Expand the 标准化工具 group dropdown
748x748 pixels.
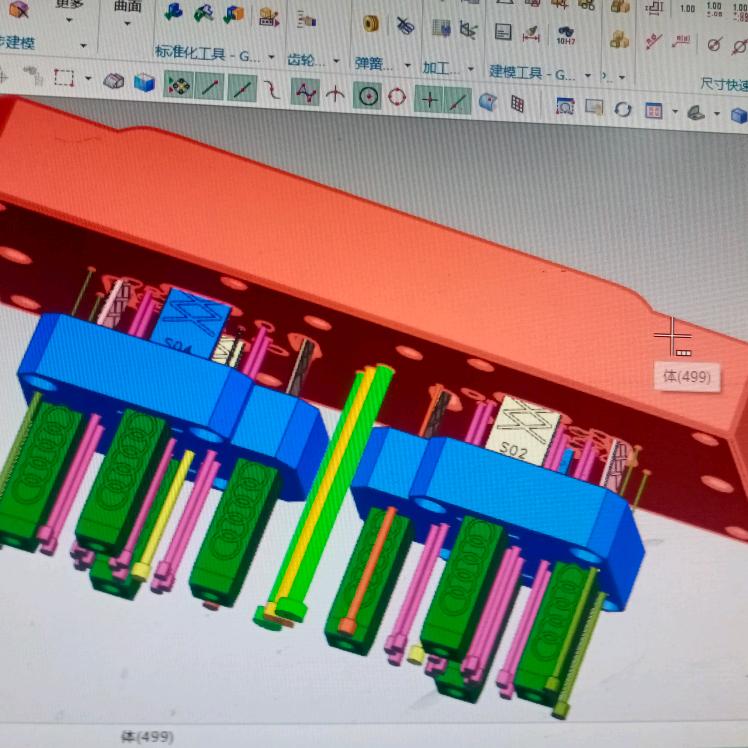271,57
